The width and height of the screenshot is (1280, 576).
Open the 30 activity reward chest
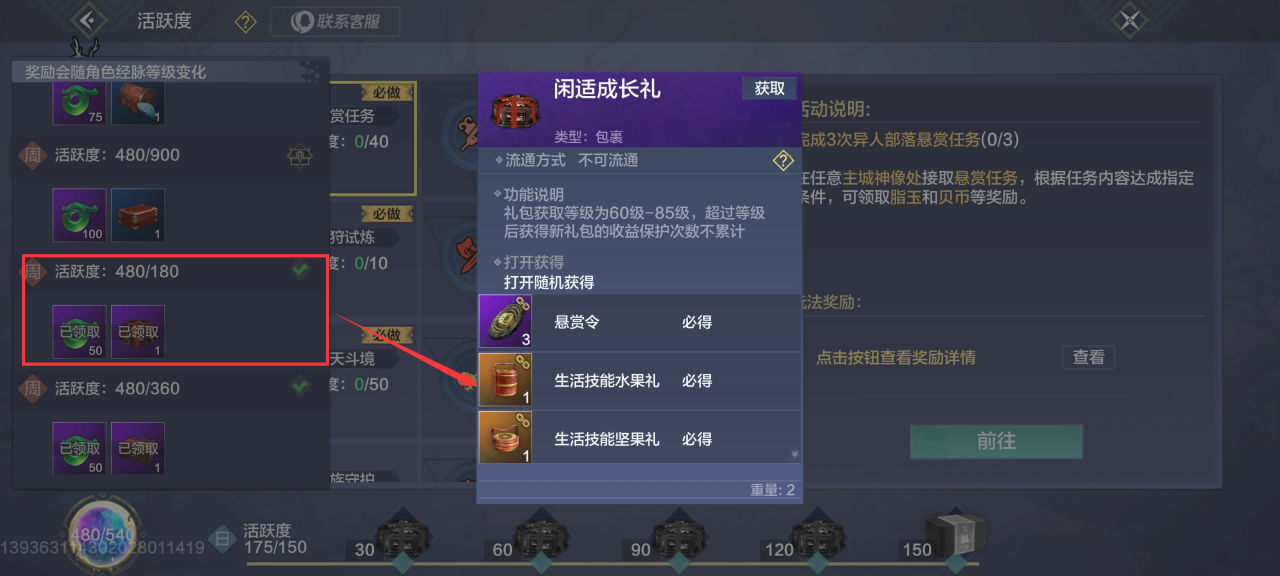pyautogui.click(x=403, y=538)
